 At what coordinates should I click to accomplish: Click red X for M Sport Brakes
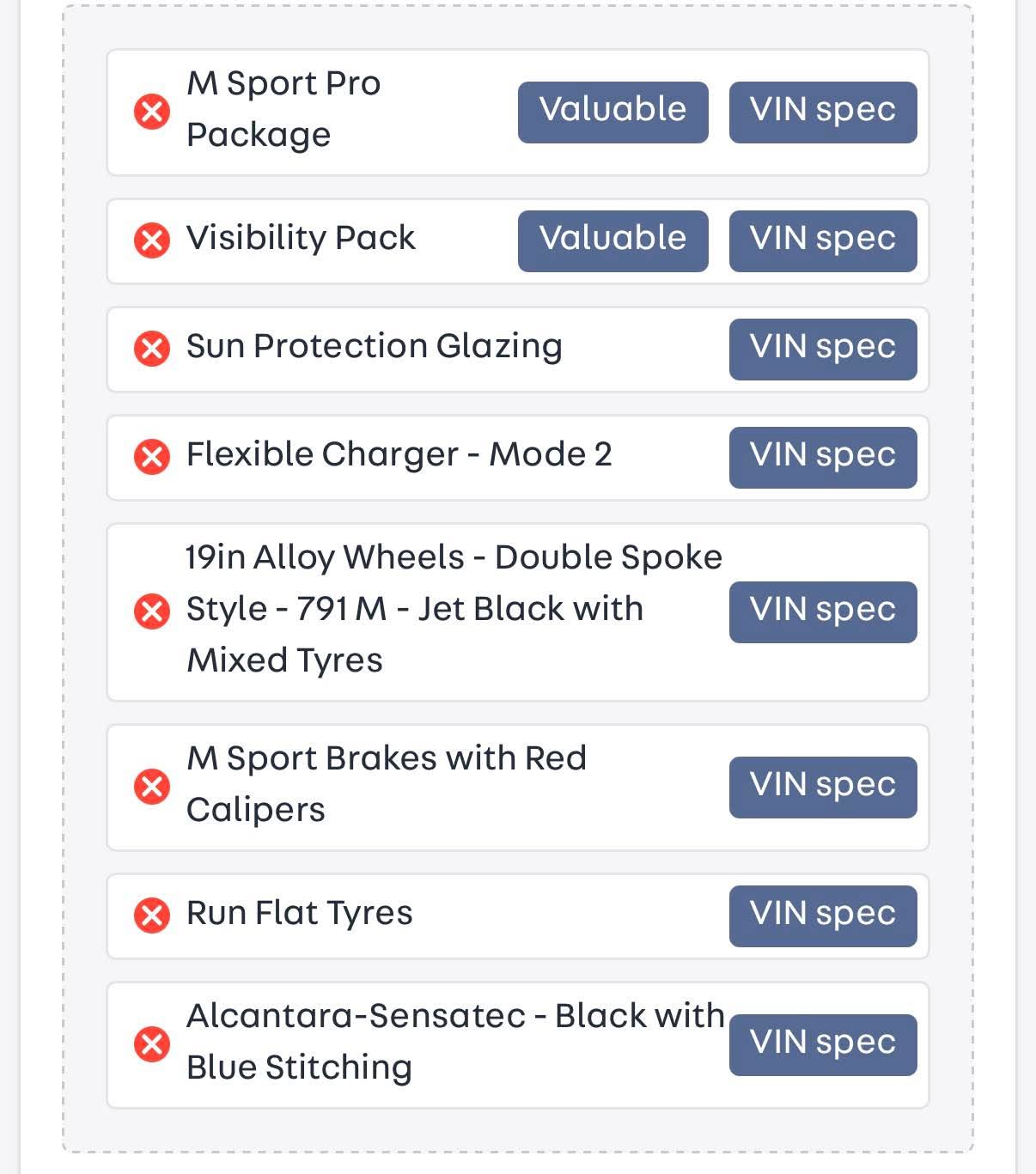(x=152, y=787)
